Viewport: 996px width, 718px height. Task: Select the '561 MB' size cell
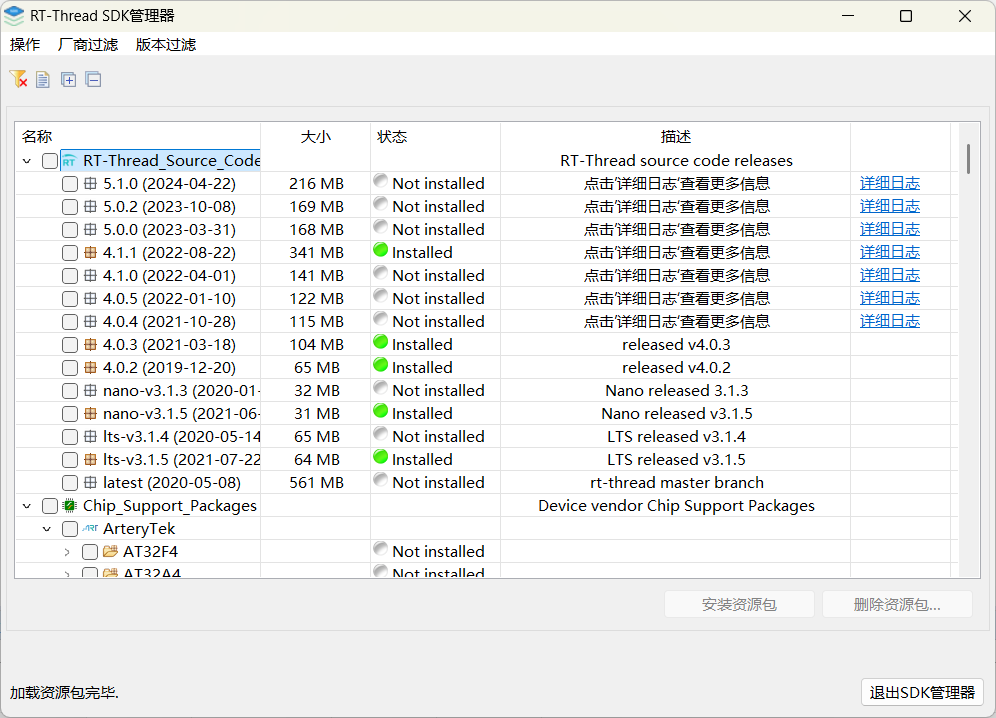(316, 483)
